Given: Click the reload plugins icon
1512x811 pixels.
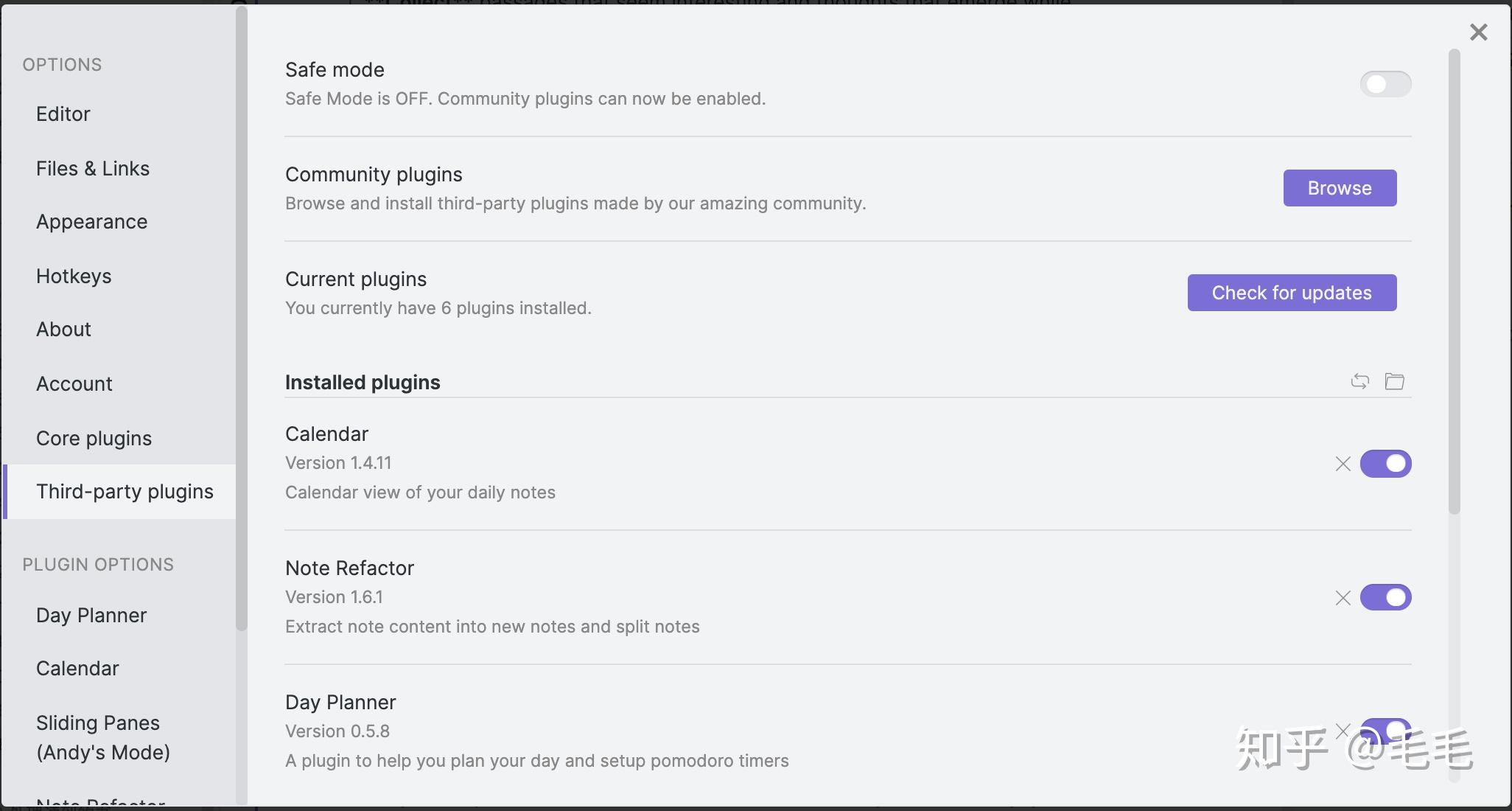Looking at the screenshot, I should 1359,381.
